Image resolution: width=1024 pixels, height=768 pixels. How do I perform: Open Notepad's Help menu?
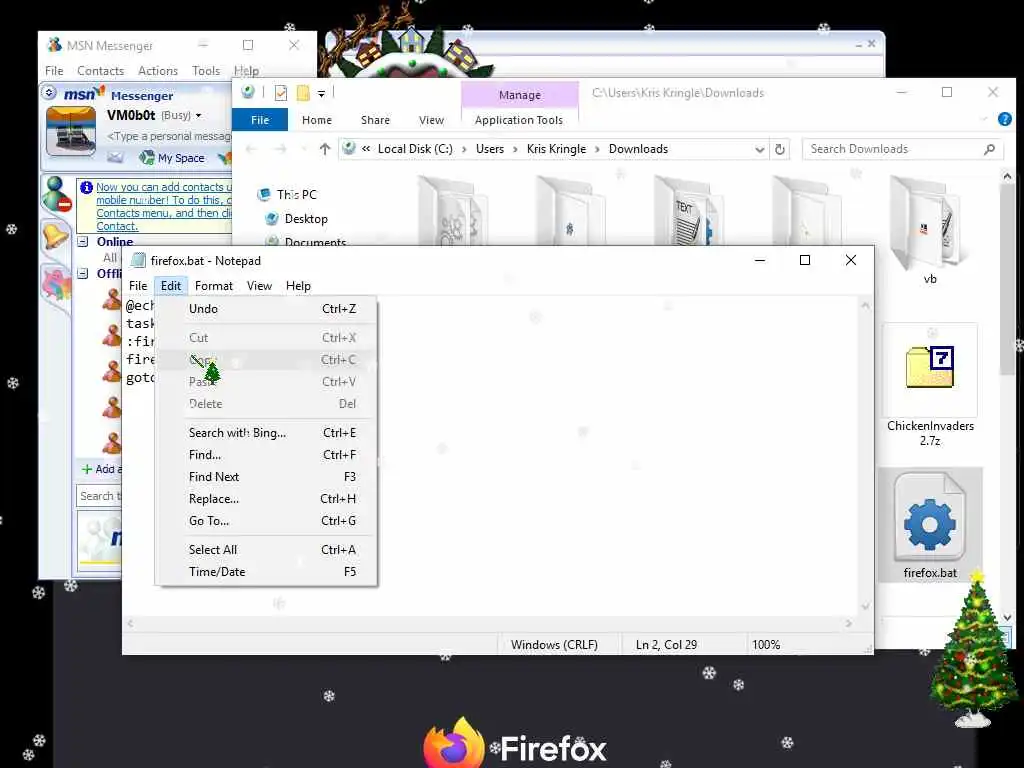coord(298,285)
